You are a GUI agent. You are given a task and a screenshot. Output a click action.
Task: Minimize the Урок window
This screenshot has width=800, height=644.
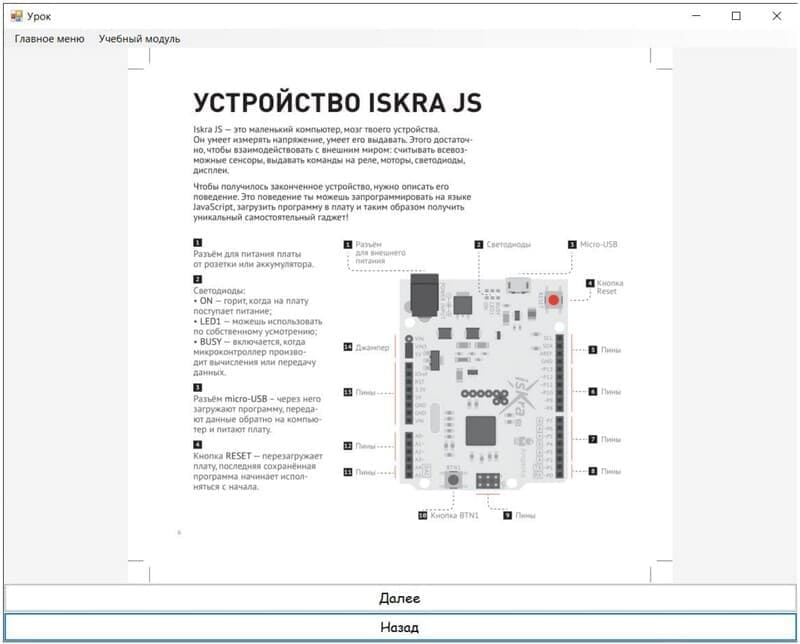coord(696,16)
